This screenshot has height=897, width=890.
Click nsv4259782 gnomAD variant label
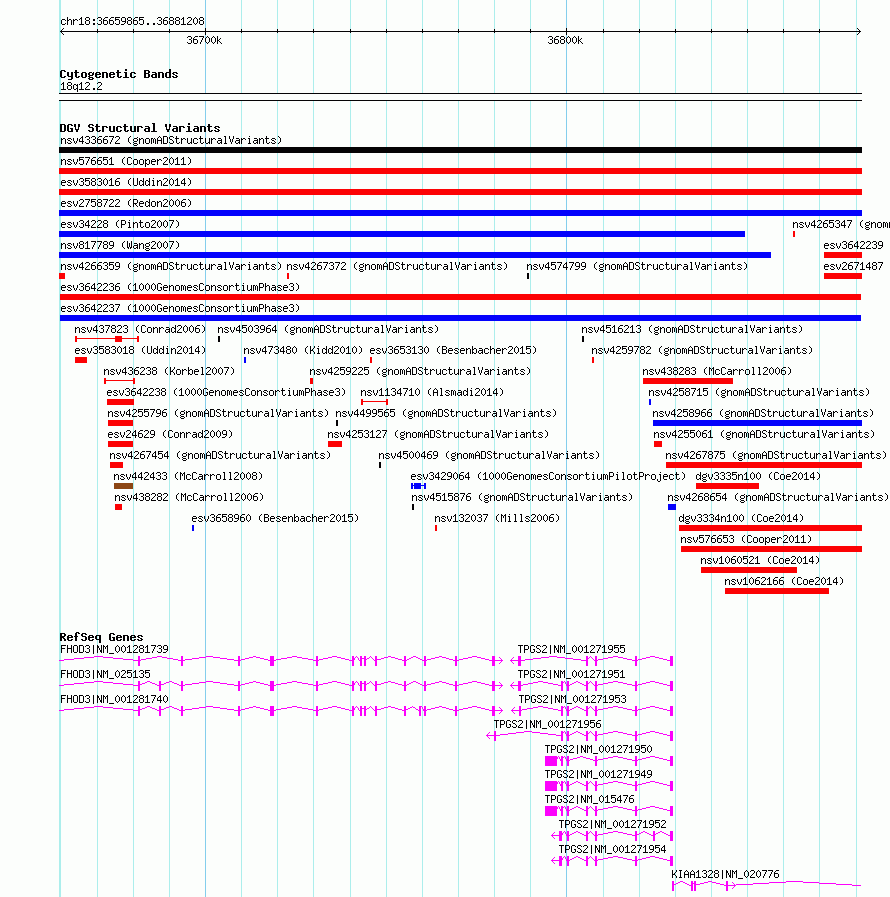pos(702,350)
